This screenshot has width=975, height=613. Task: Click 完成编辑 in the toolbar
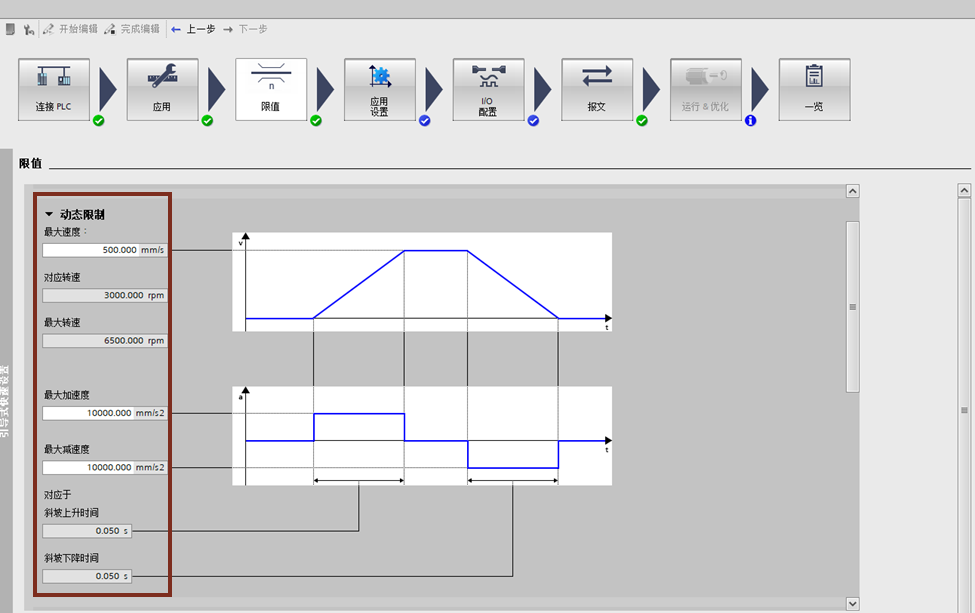coord(131,29)
